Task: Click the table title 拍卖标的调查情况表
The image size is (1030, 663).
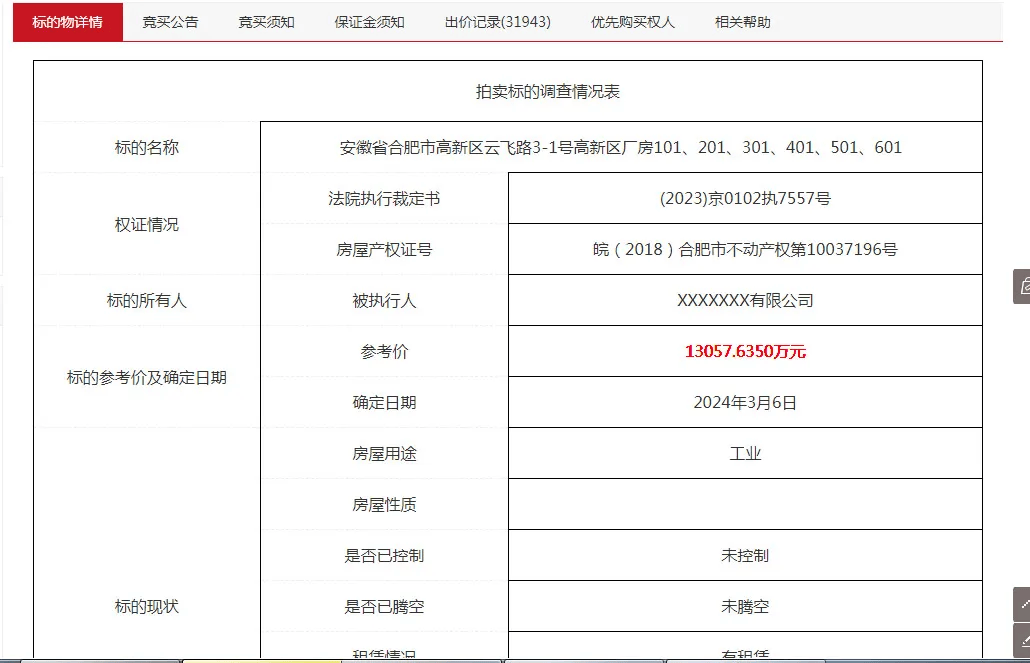Action: pyautogui.click(x=547, y=91)
